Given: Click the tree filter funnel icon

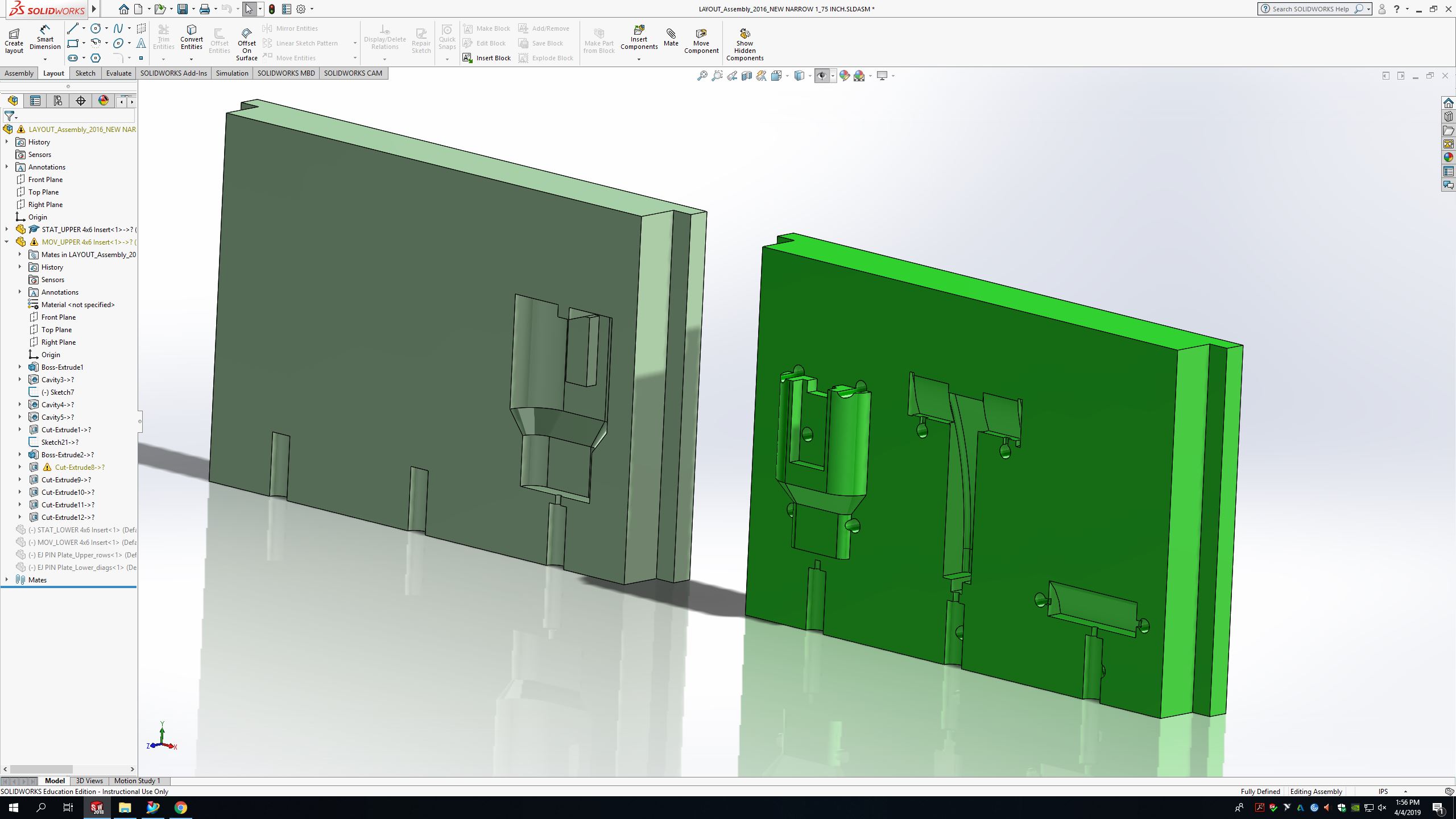Looking at the screenshot, I should pyautogui.click(x=9, y=116).
